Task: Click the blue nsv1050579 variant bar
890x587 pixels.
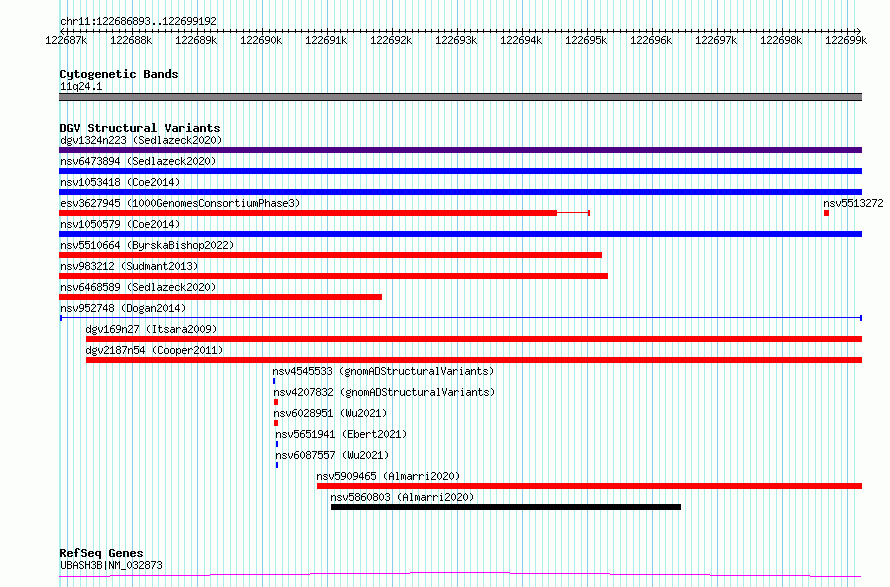Action: click(x=460, y=234)
